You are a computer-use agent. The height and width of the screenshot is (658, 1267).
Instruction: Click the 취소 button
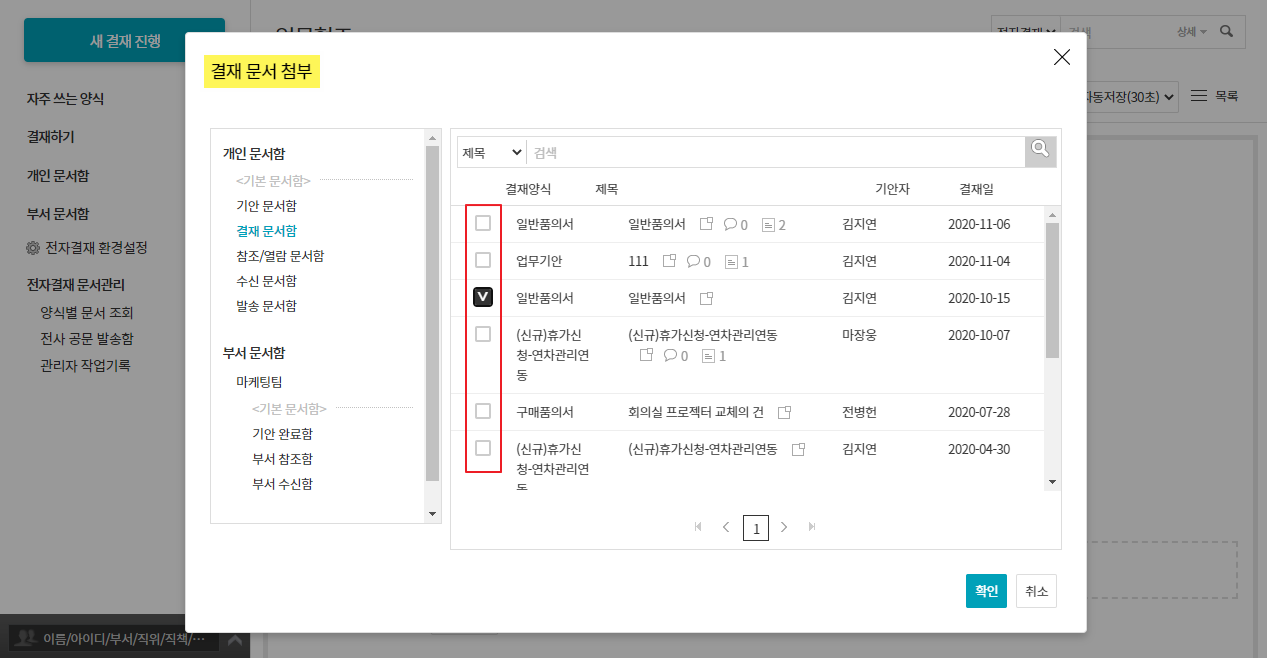[x=1036, y=591]
